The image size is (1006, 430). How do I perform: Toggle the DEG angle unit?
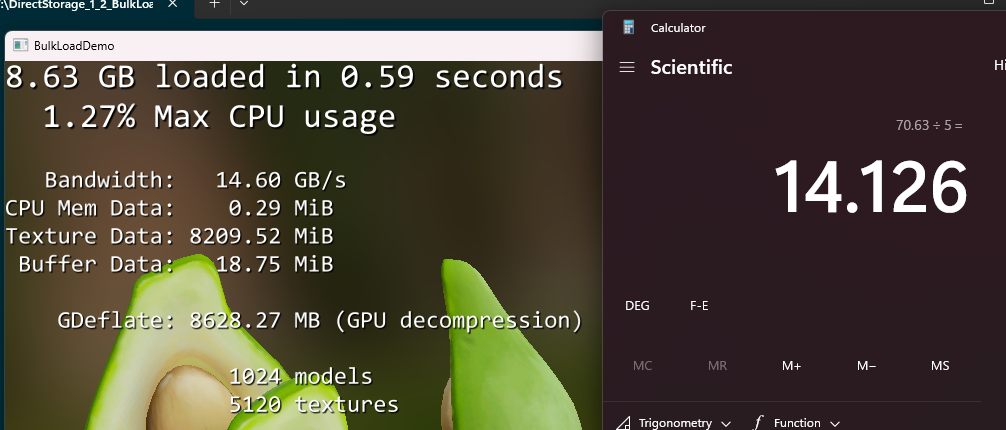[x=637, y=305]
